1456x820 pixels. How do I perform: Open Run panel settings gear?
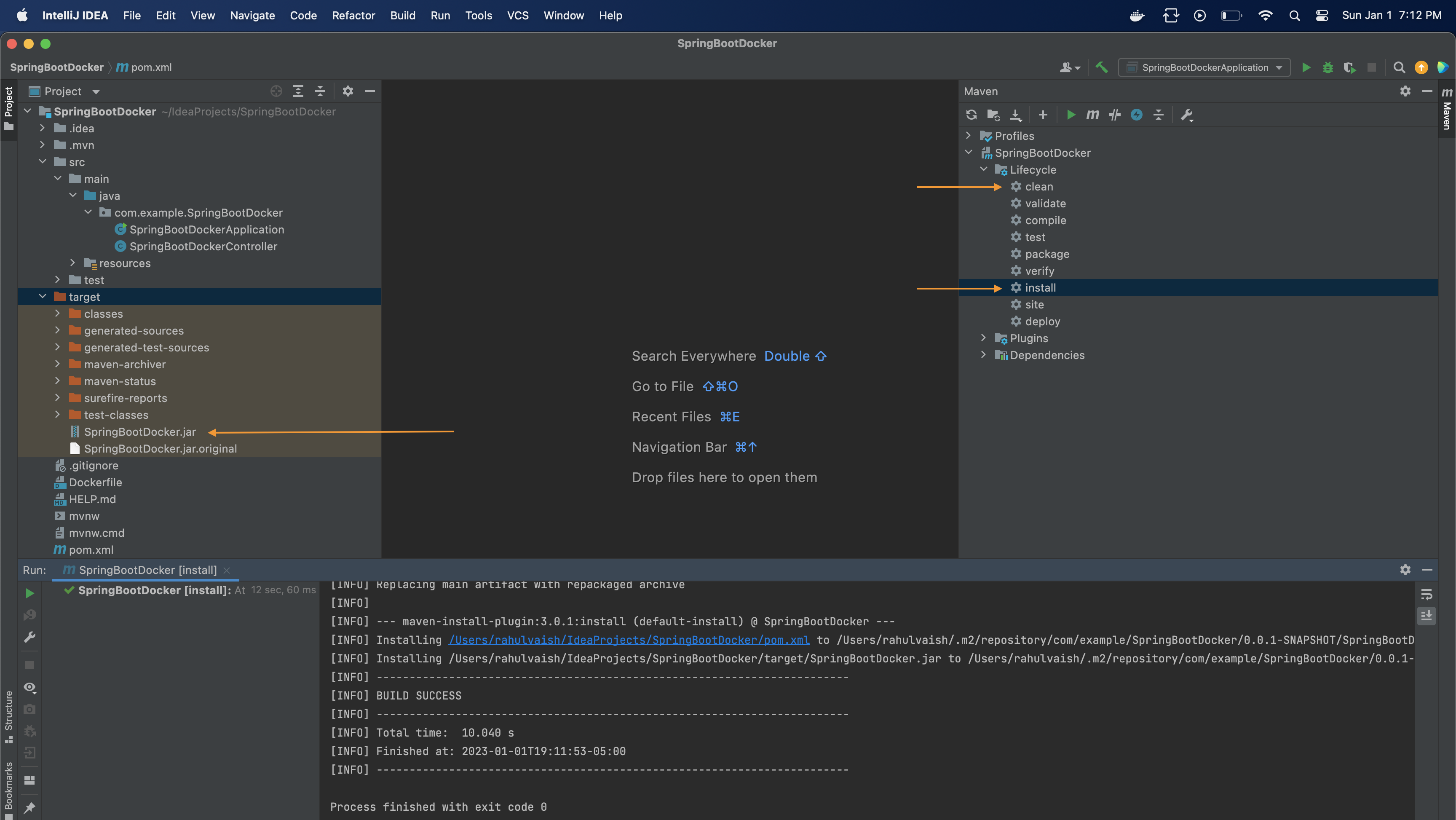click(x=1405, y=569)
